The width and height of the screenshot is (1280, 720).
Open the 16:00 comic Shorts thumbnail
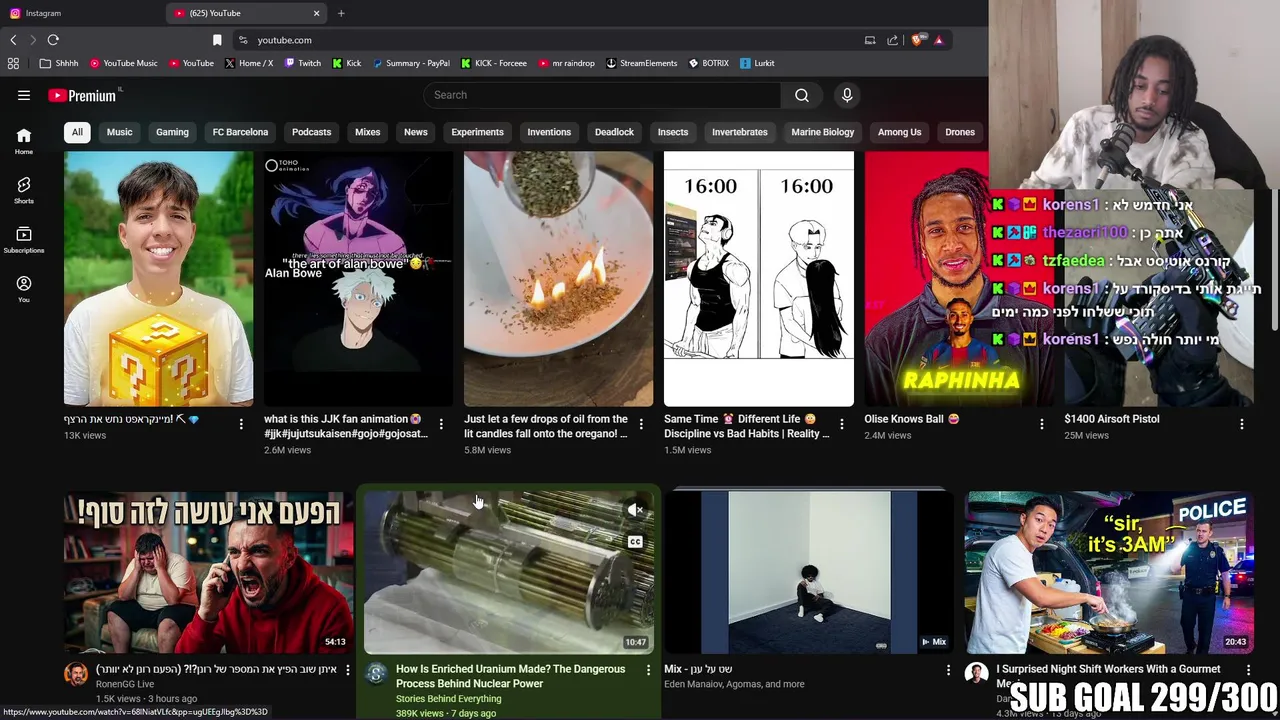pos(759,279)
